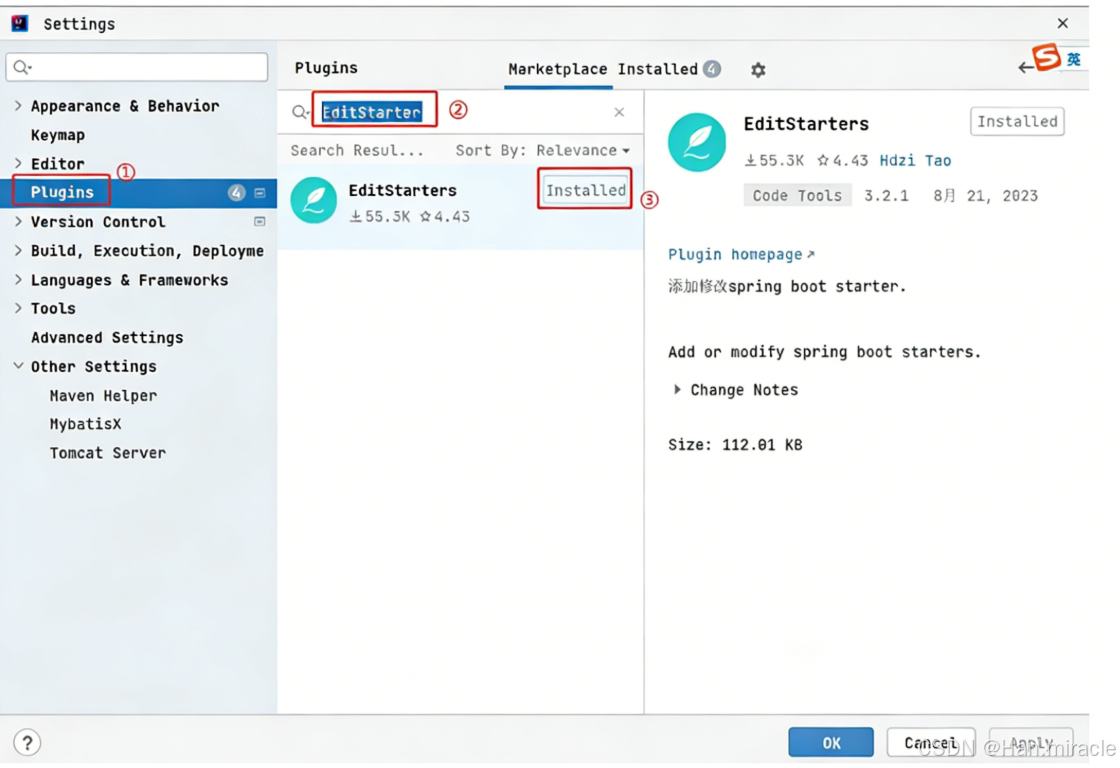Expand the Version Control node
The width and height of the screenshot is (1120, 768).
[18, 221]
